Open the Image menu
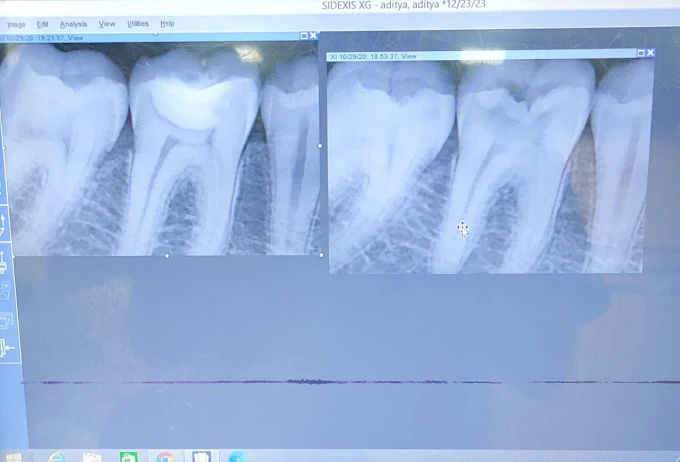The width and height of the screenshot is (680, 462). click(16, 24)
